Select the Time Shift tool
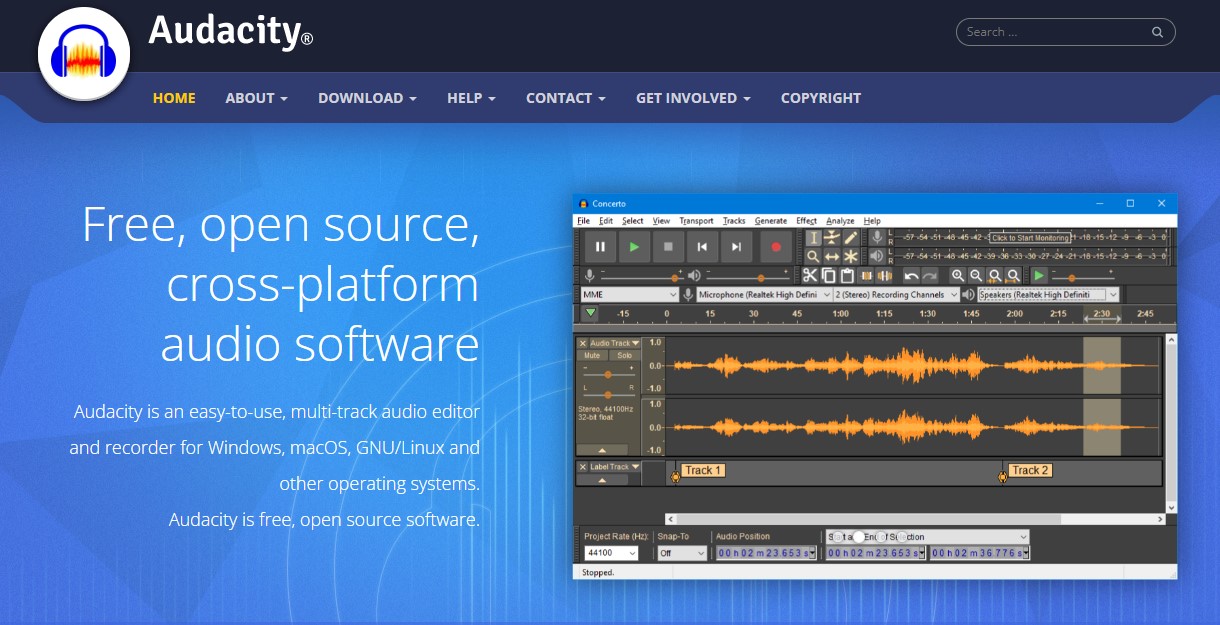 tap(832, 257)
